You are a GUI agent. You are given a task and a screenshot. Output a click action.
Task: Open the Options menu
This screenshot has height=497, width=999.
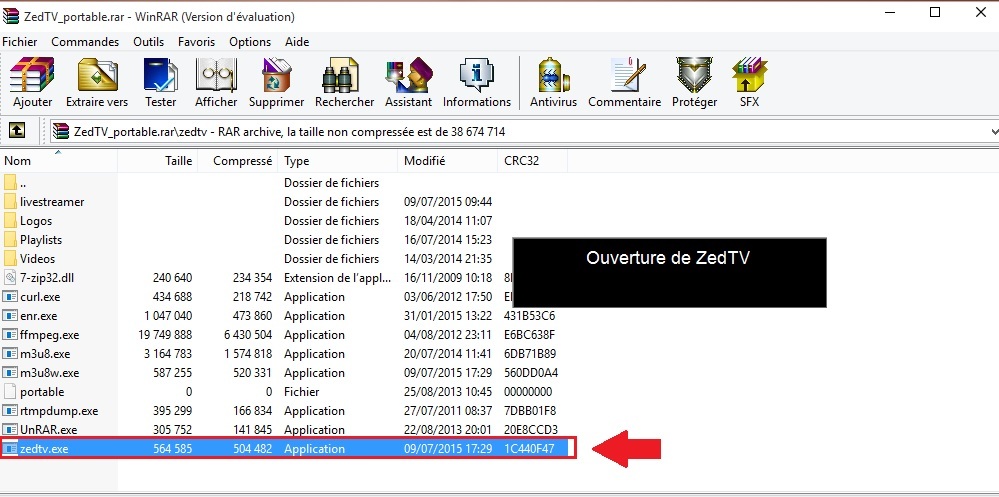point(250,42)
